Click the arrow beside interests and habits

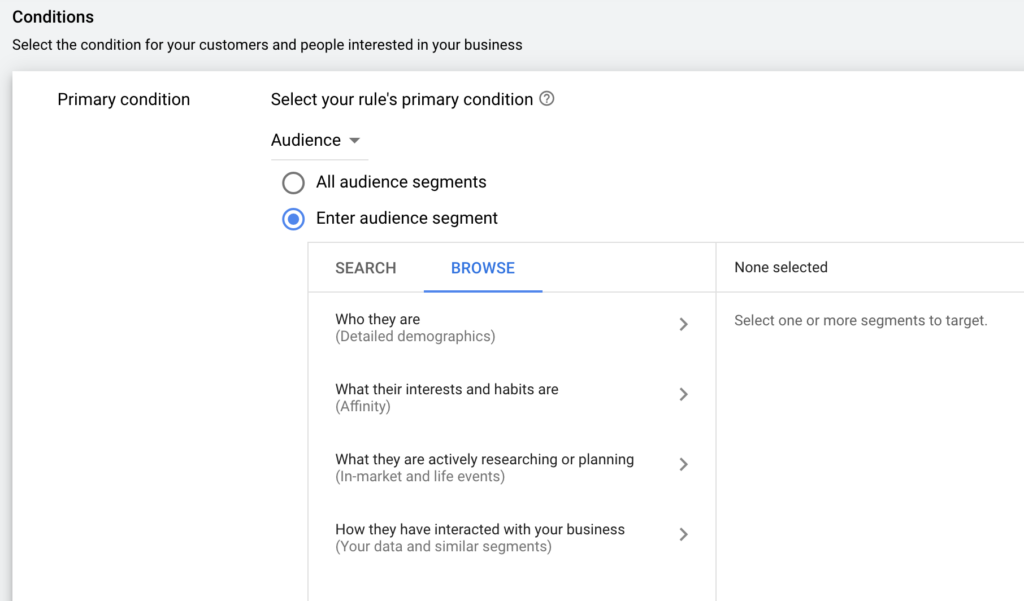(683, 394)
